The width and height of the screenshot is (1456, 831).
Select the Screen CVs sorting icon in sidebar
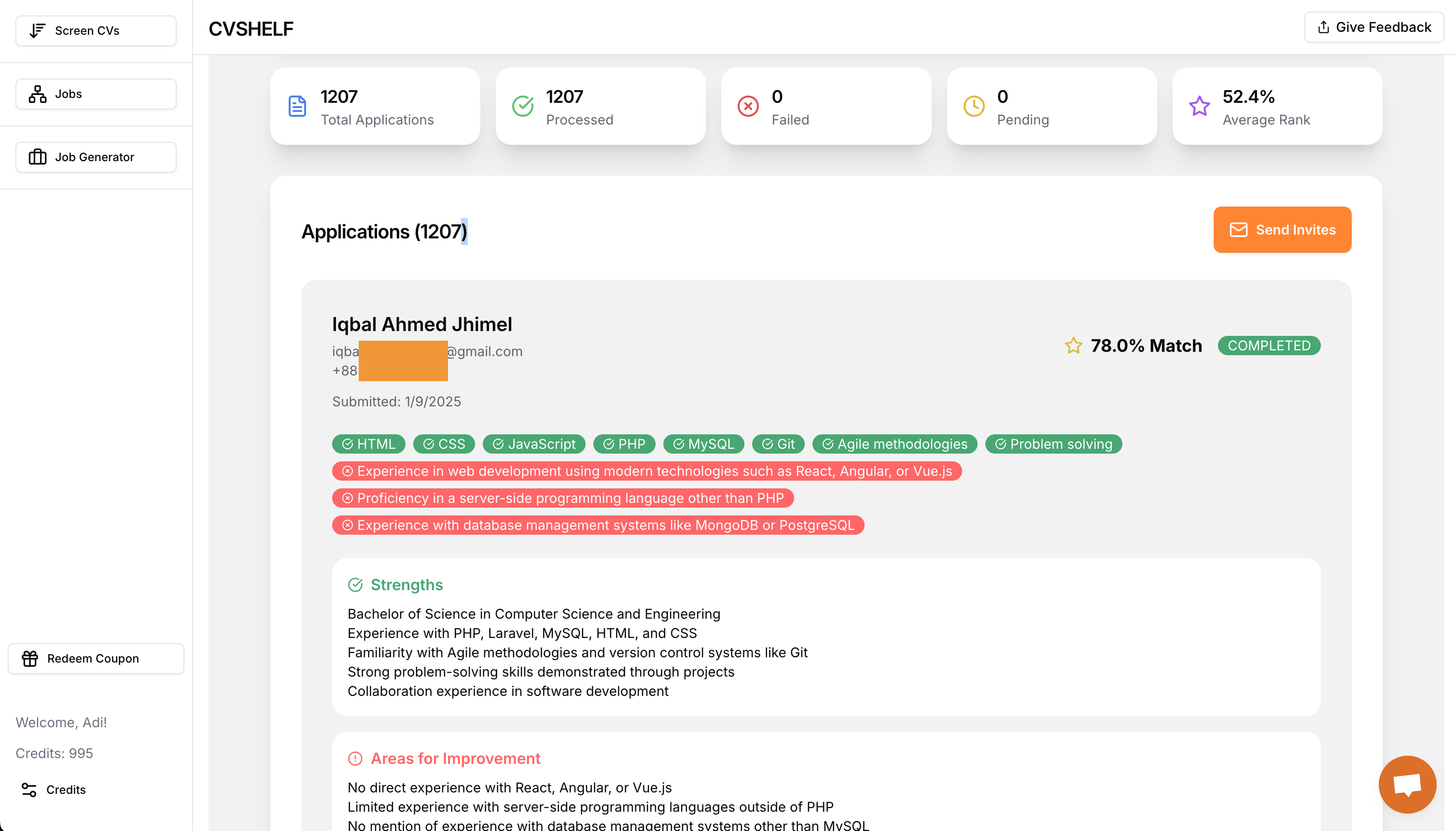coord(37,31)
